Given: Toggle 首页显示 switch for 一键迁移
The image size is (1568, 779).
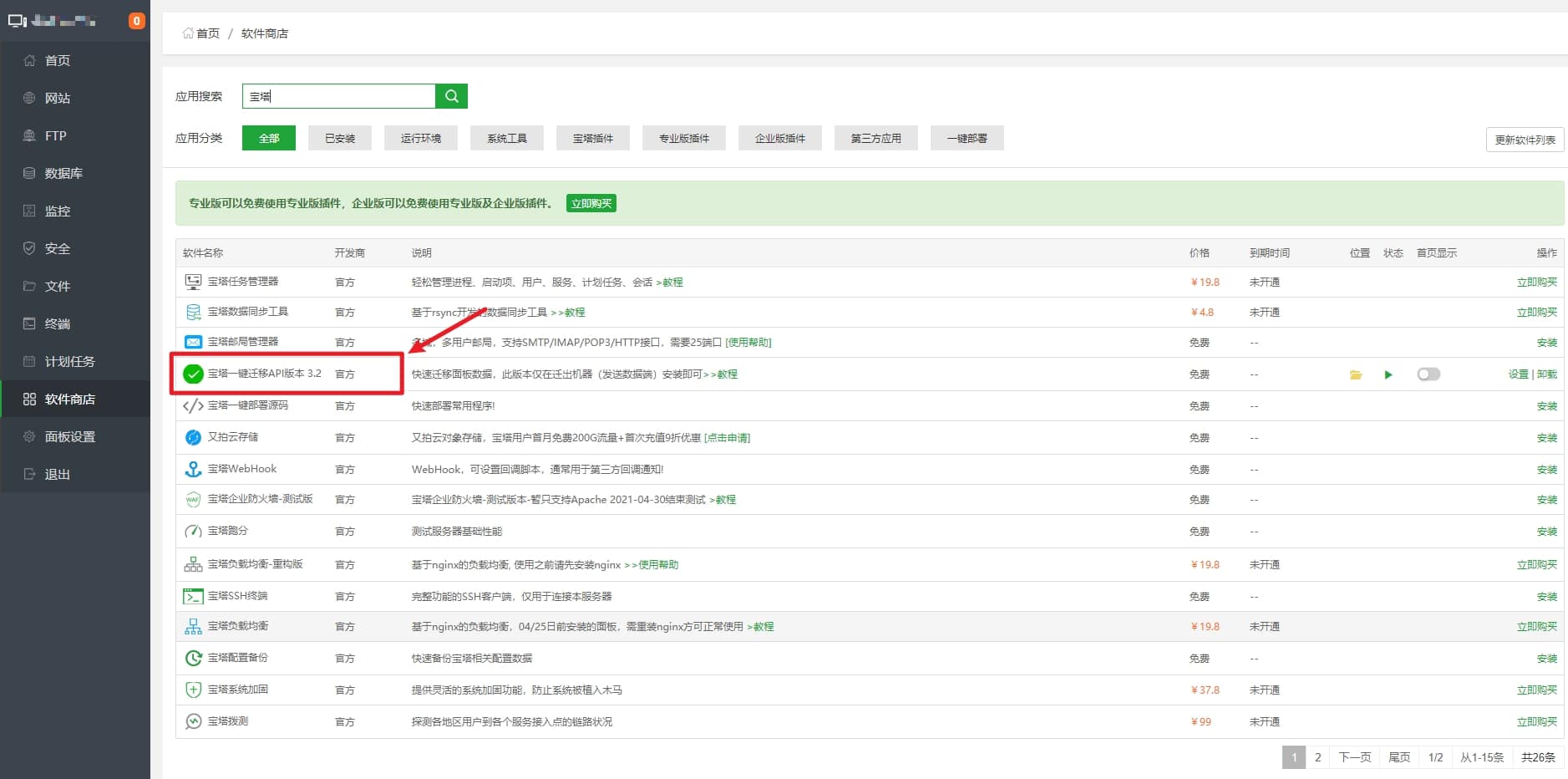Looking at the screenshot, I should pos(1428,374).
